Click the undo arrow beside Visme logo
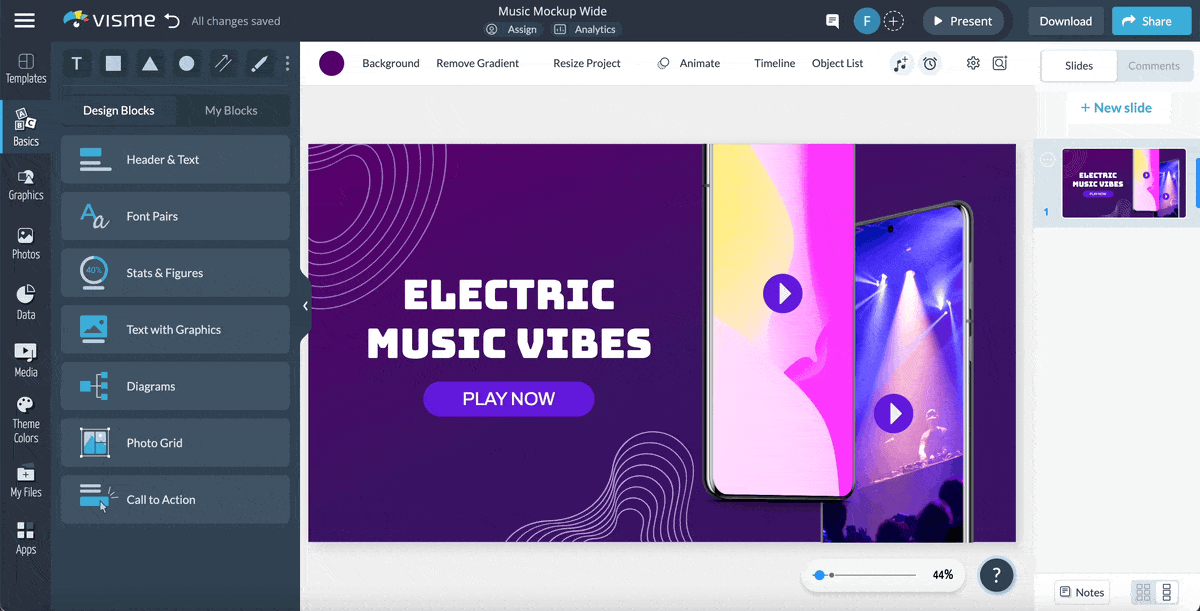This screenshot has width=1200, height=611. (x=172, y=21)
